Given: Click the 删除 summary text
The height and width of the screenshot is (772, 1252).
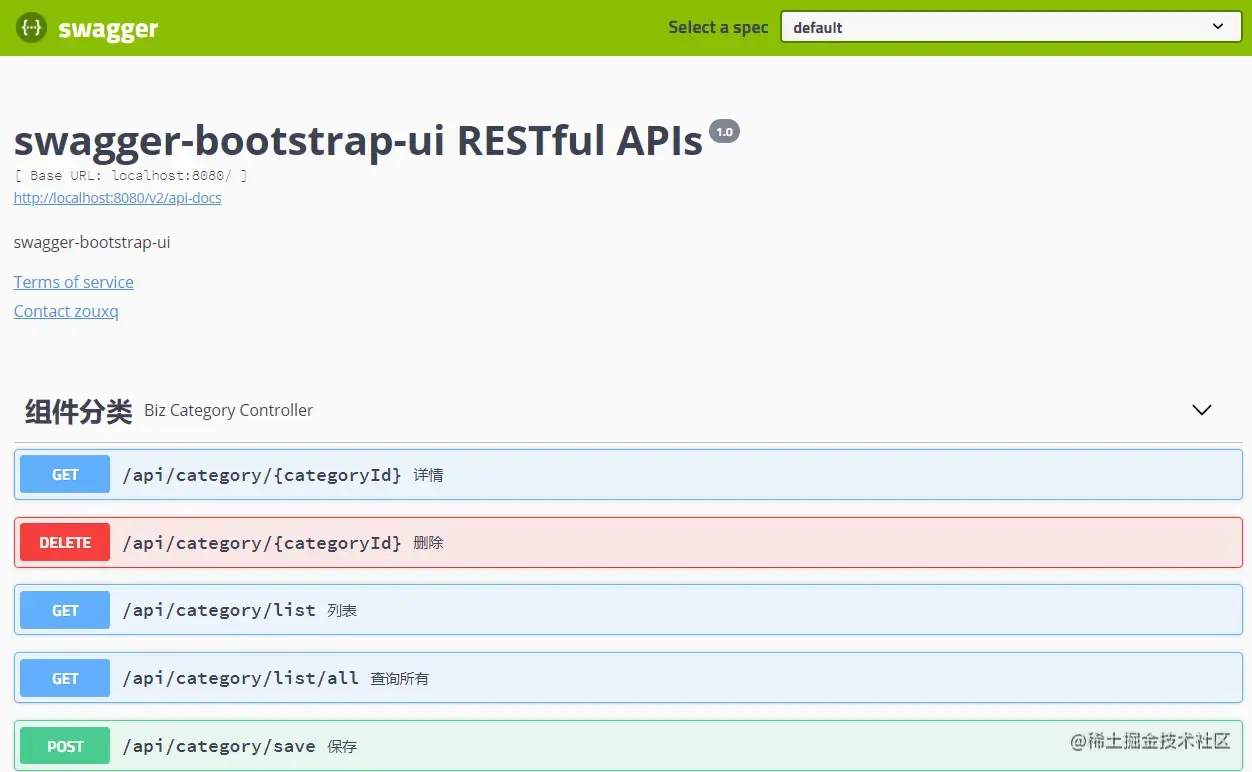Looking at the screenshot, I should coord(428,543).
